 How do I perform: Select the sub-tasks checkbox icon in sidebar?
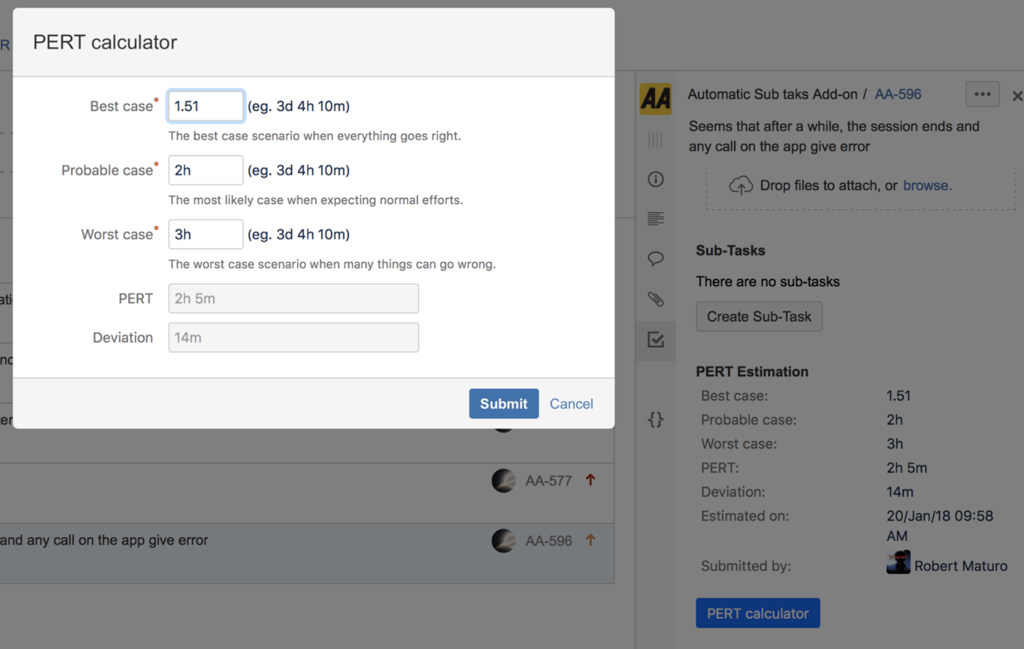[x=656, y=340]
